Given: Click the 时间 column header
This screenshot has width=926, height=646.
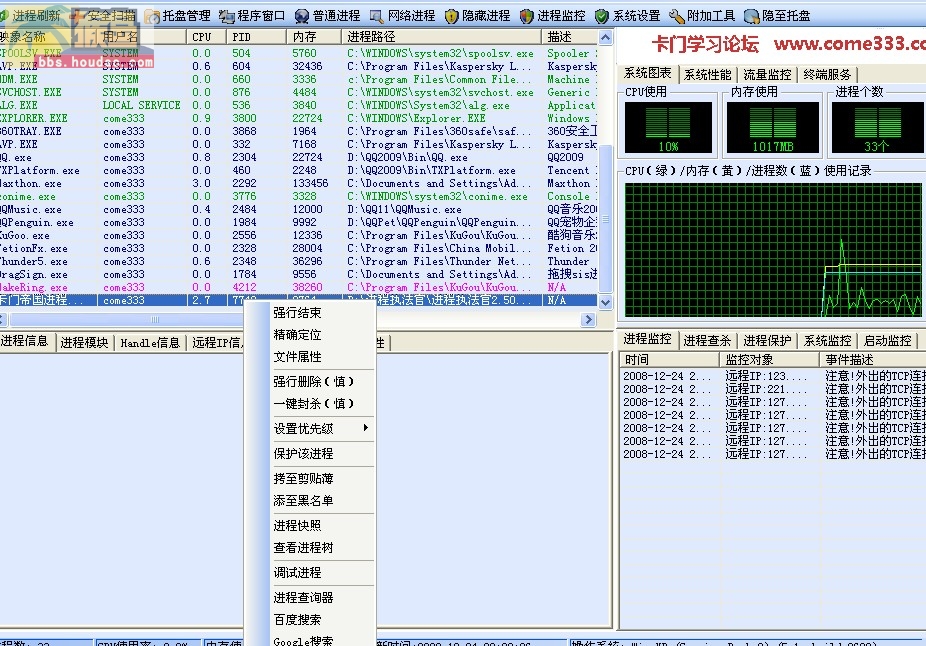Looking at the screenshot, I should tap(669, 359).
